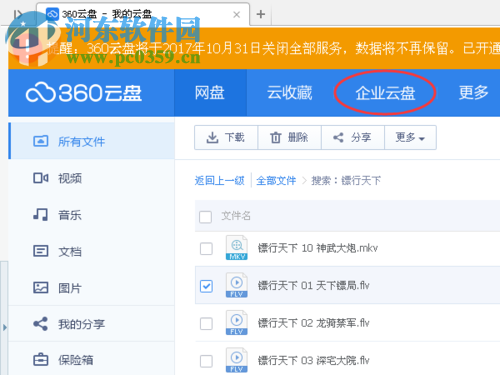The height and width of the screenshot is (375, 500).
Task: Open file 镖行天下 10 神武大炮.mkv
Action: click(318, 248)
